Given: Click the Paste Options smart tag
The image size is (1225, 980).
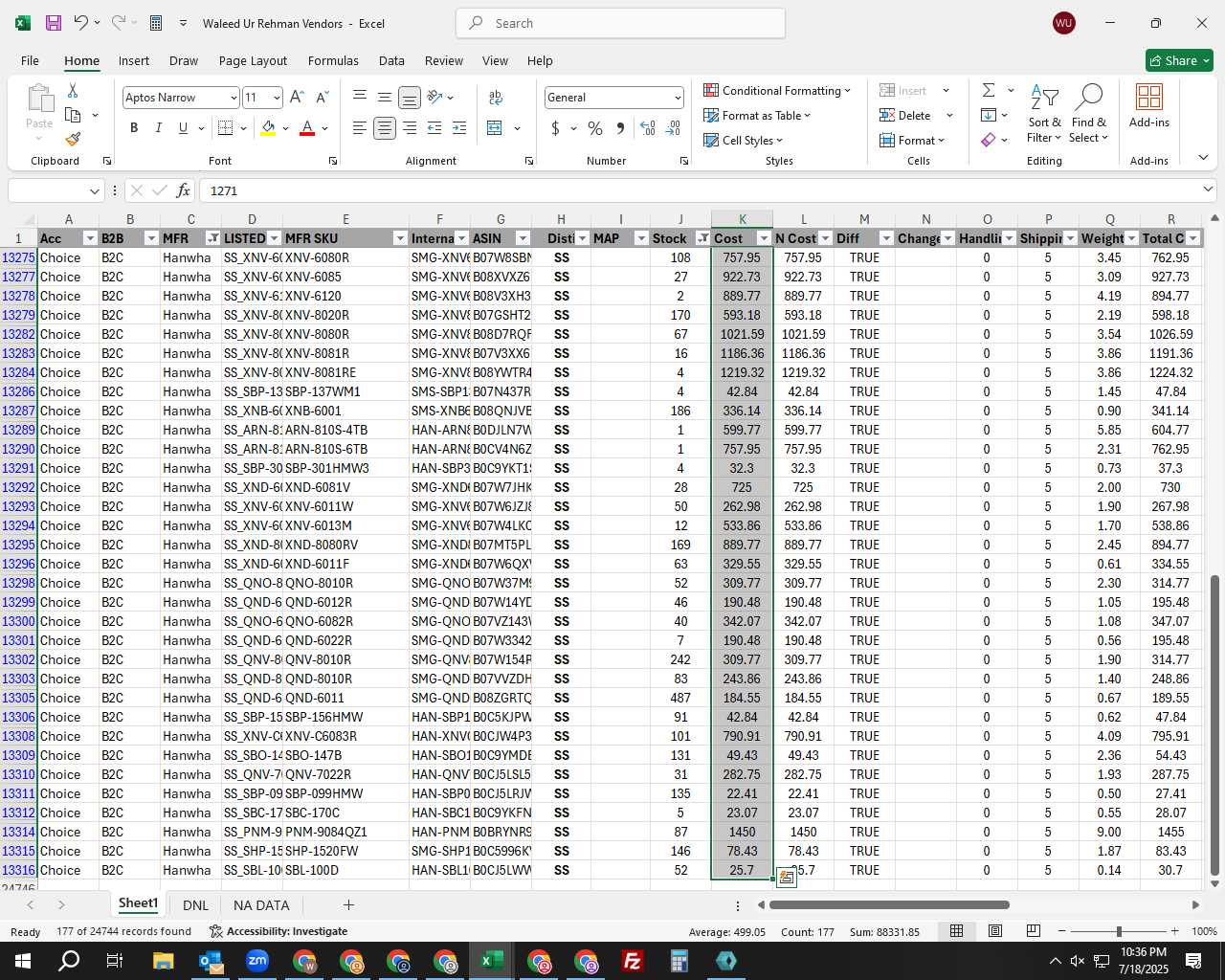Looking at the screenshot, I should coord(787,878).
